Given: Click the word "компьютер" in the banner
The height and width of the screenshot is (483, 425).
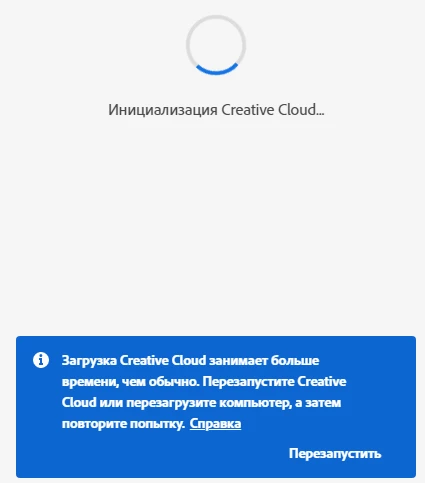Looking at the screenshot, I should 255,403.
